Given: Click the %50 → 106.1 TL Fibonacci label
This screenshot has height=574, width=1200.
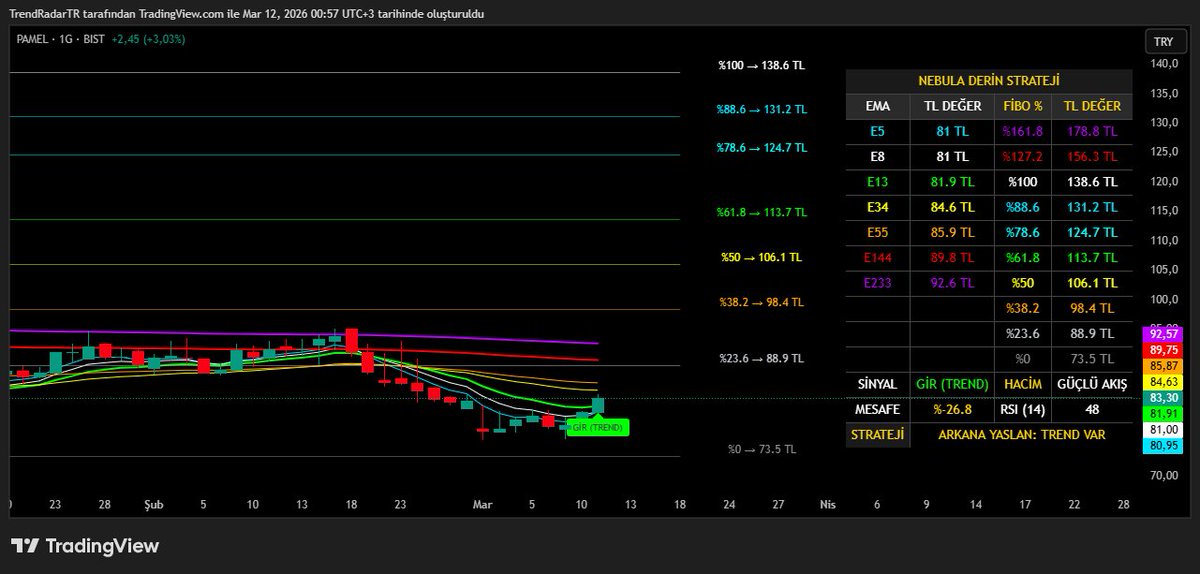Looking at the screenshot, I should point(761,257).
